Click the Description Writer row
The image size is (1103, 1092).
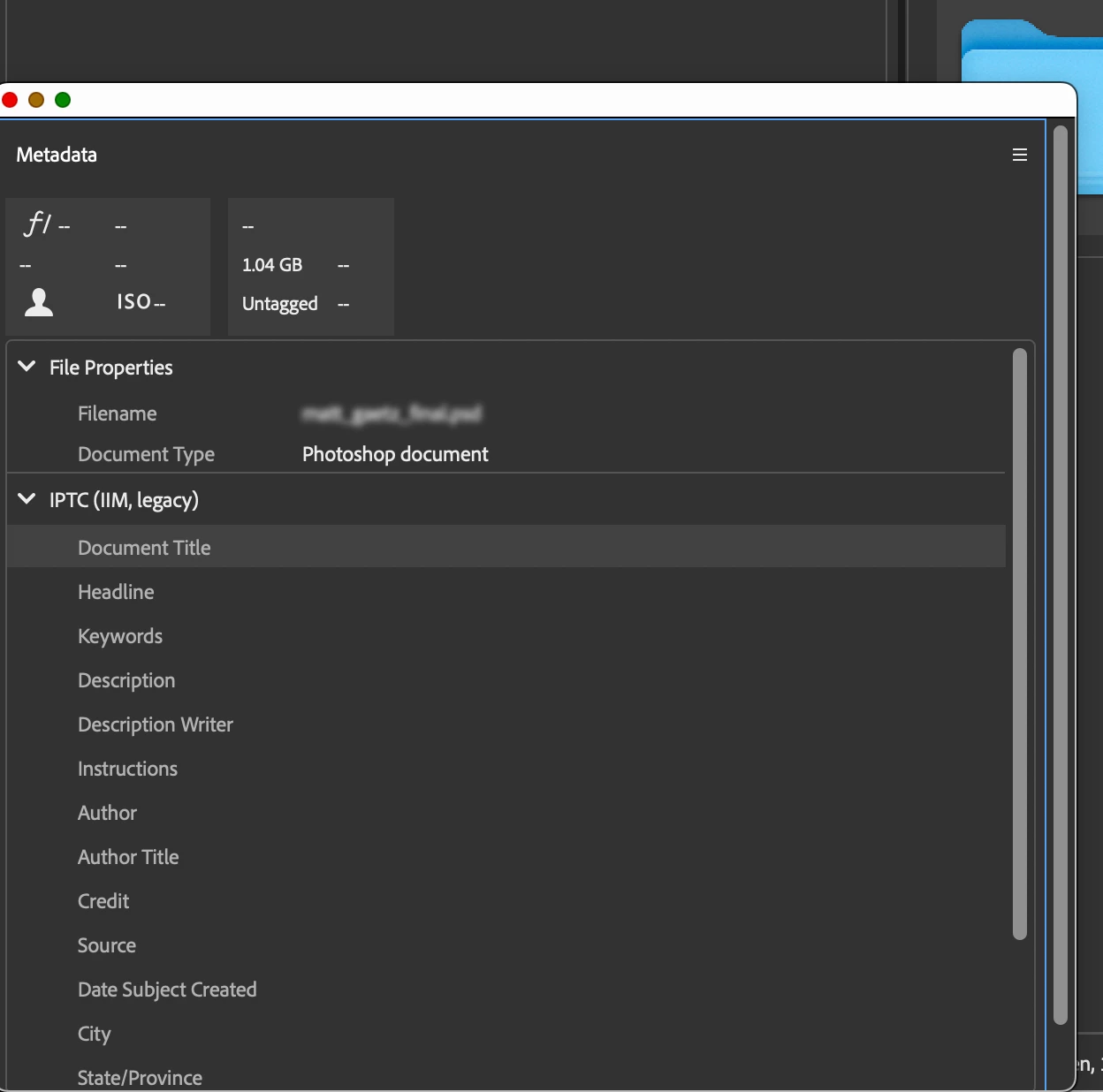coord(506,724)
